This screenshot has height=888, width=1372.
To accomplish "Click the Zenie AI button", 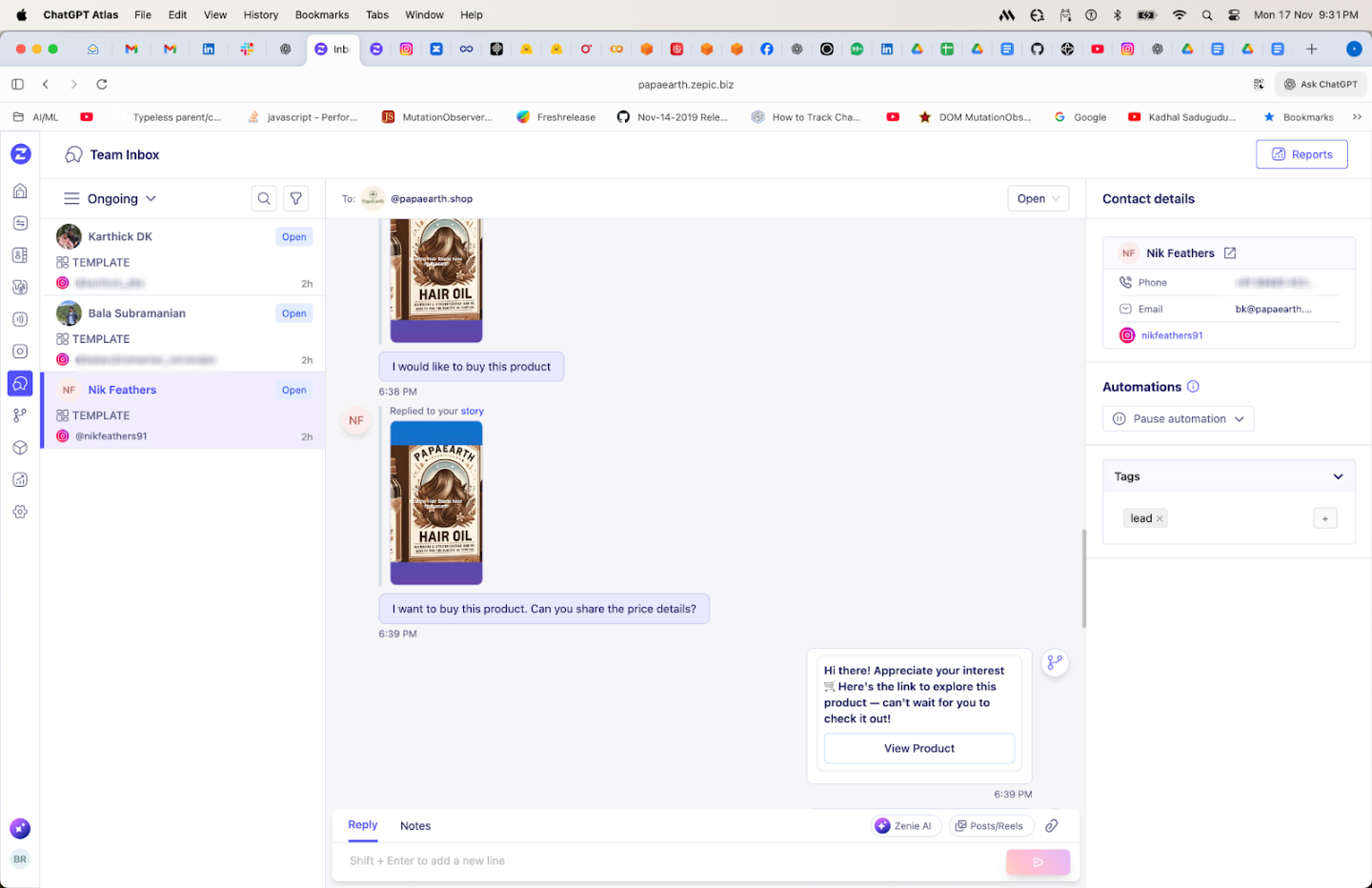I will coord(903,826).
